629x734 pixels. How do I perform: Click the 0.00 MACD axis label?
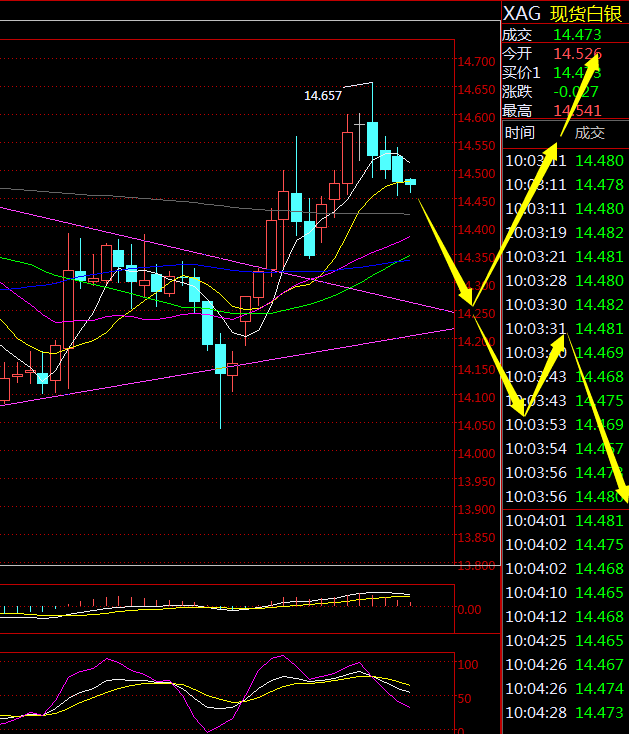coord(469,610)
